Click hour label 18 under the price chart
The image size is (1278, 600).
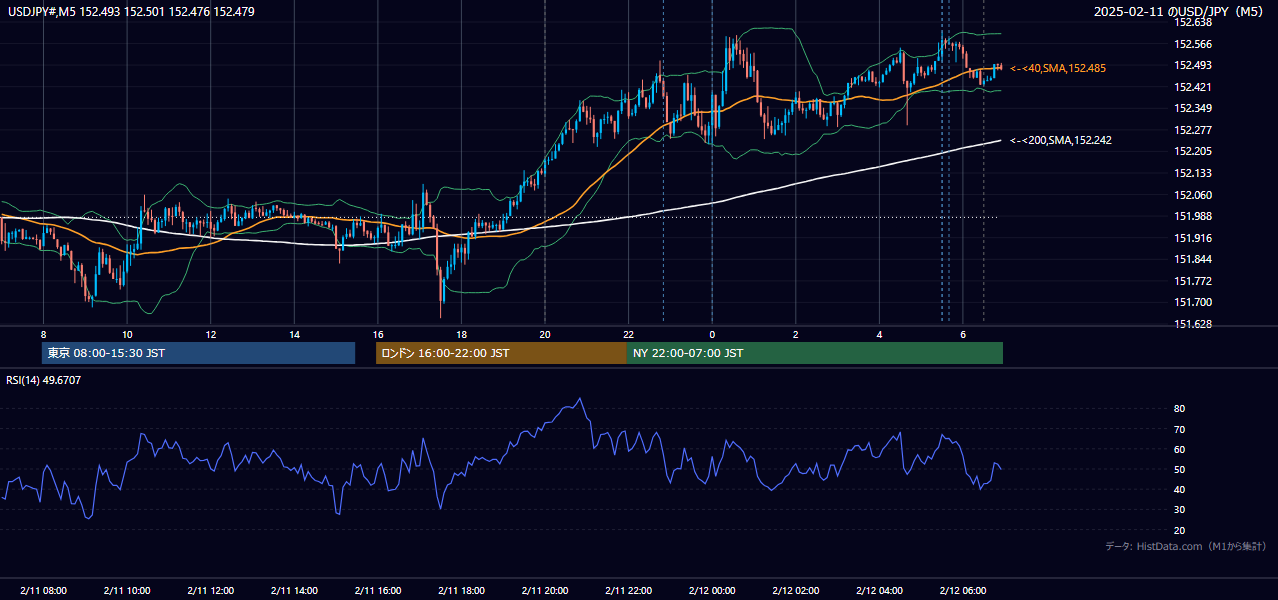point(461,334)
